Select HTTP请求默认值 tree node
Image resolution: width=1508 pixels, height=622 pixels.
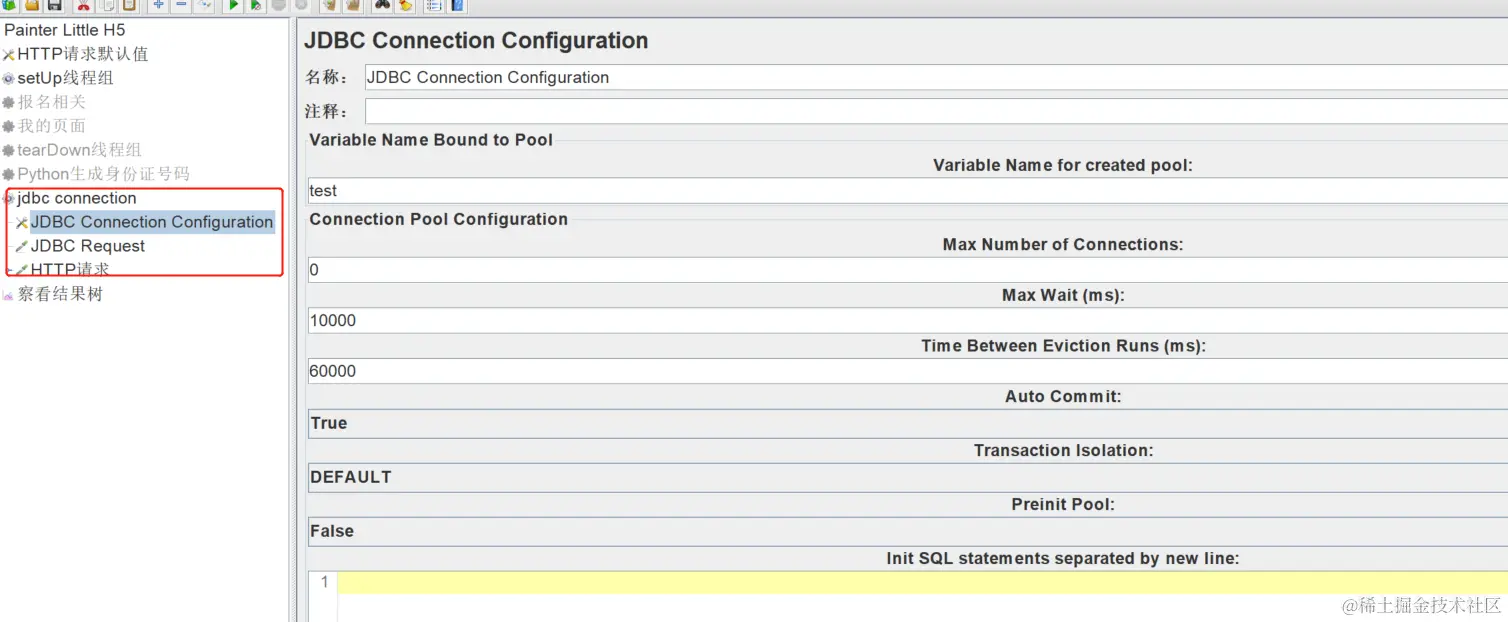coord(82,54)
